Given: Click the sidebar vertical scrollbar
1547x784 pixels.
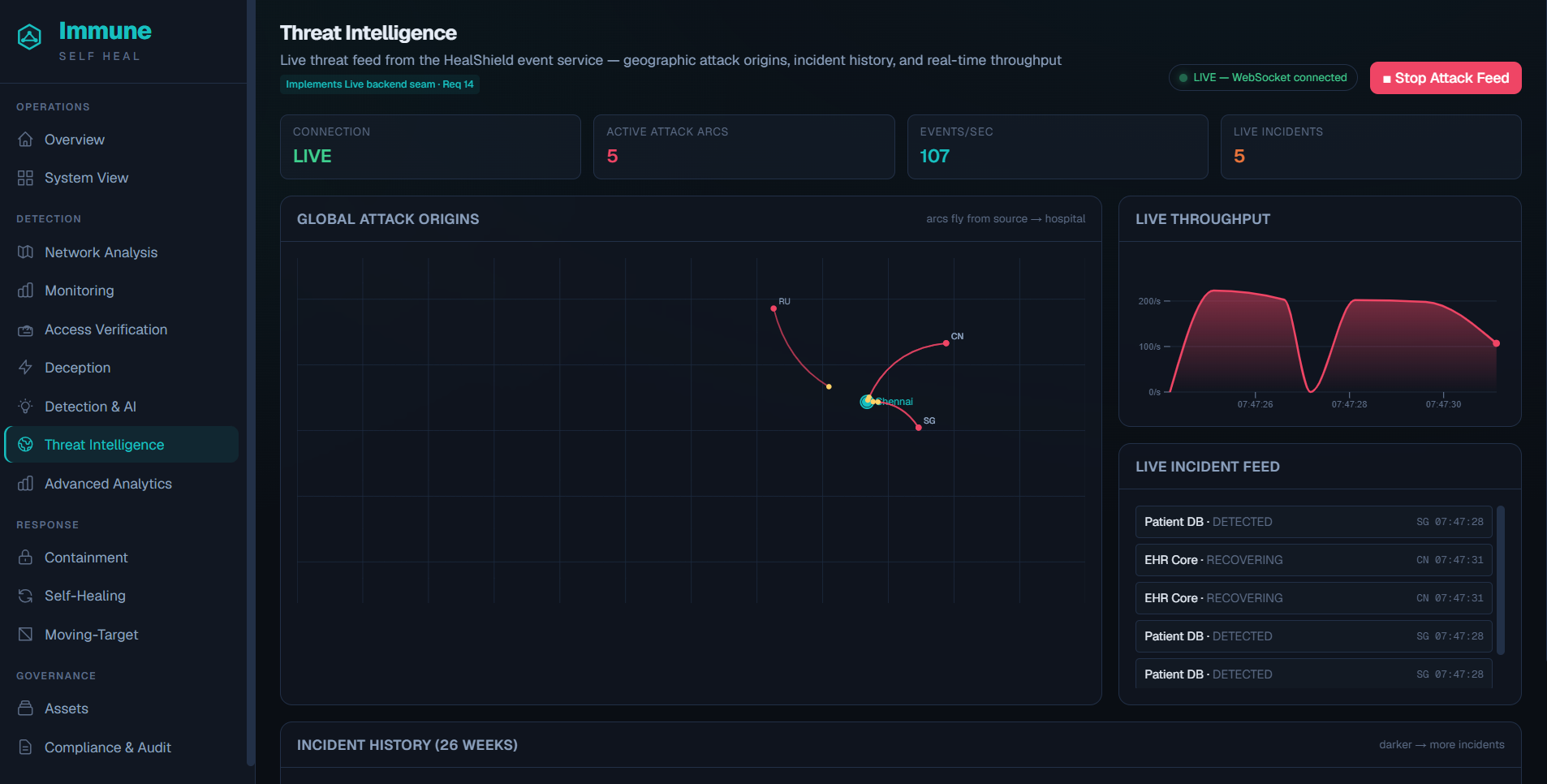Looking at the screenshot, I should coord(251,382).
